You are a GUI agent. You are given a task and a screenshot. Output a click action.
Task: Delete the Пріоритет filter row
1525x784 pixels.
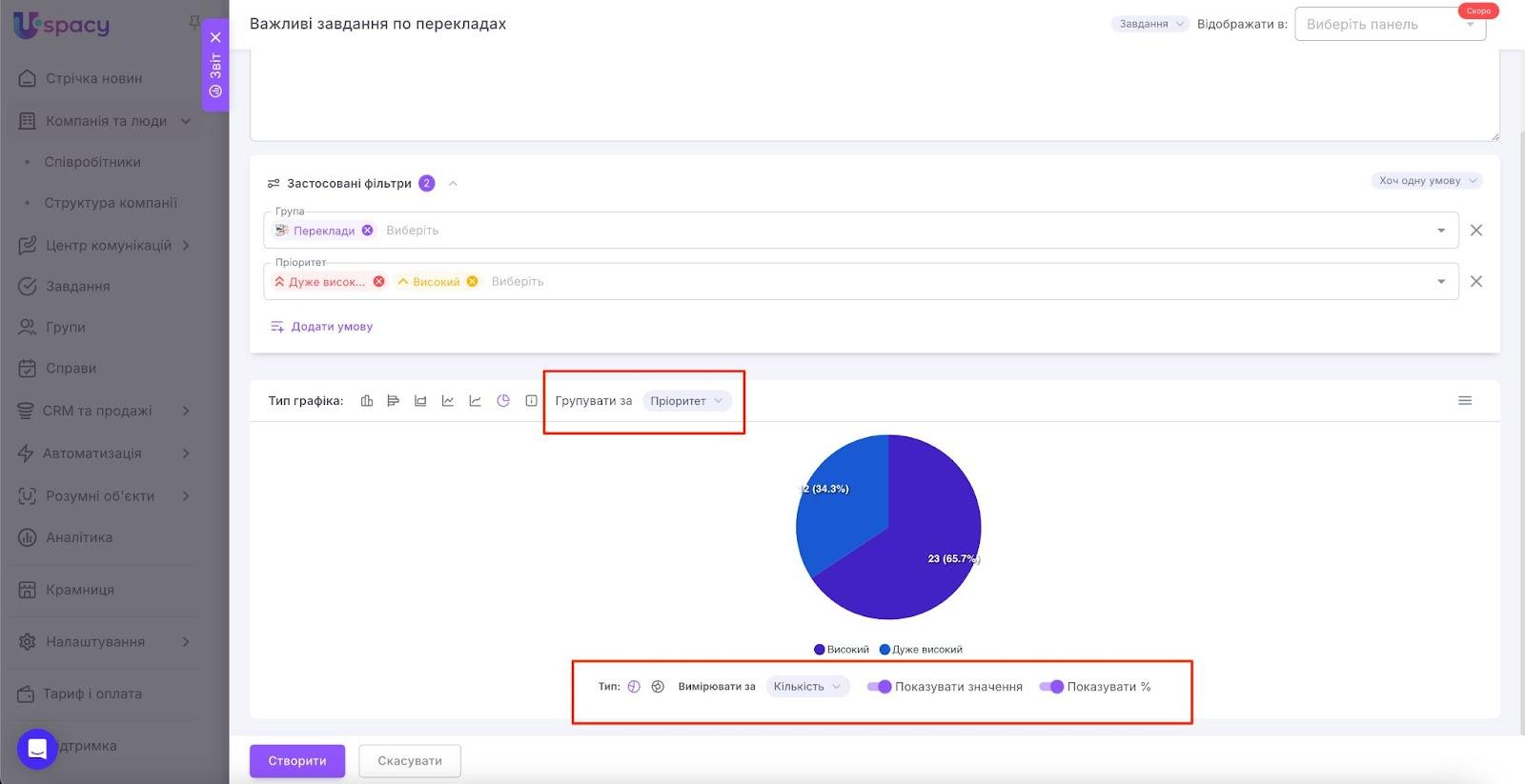(x=1475, y=282)
